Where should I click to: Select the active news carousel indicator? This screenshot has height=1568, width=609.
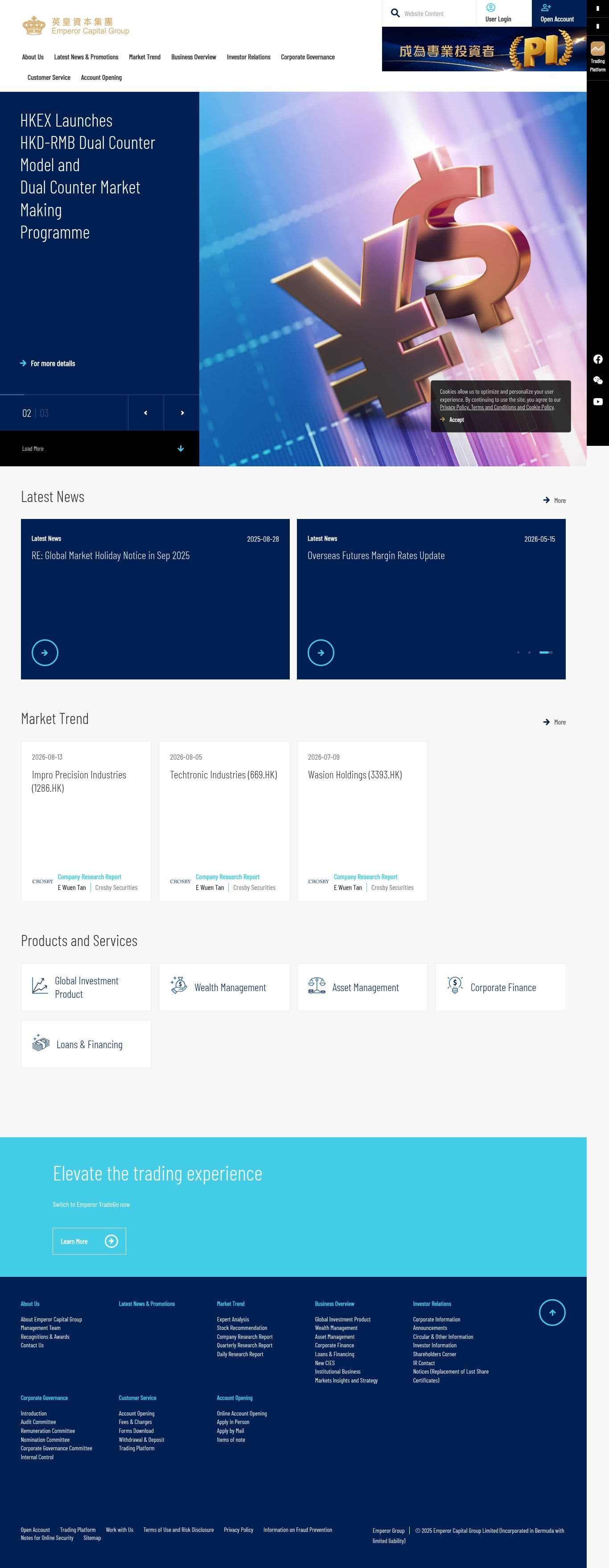pos(546,653)
